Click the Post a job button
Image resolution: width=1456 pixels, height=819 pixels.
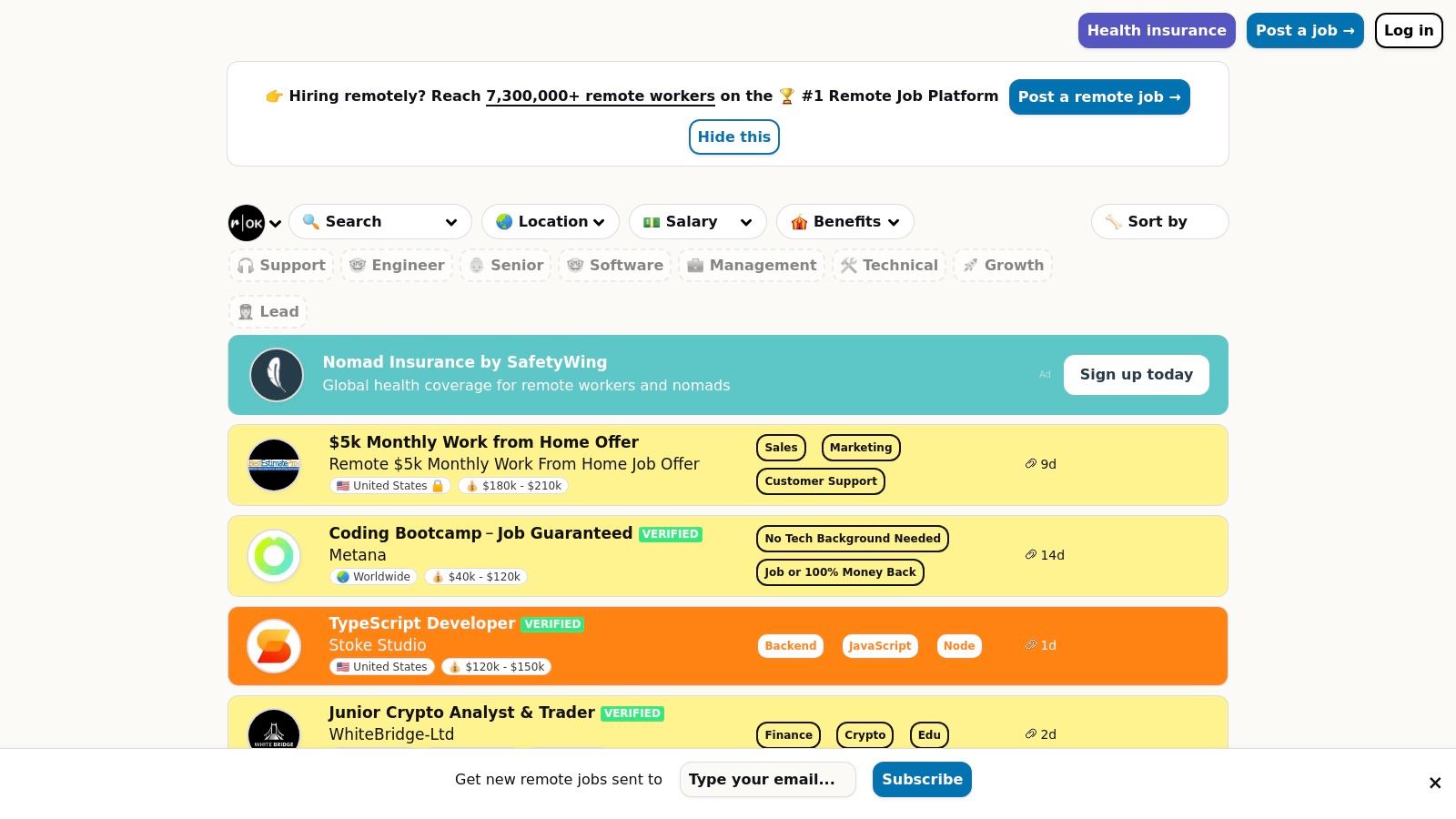1305,31
